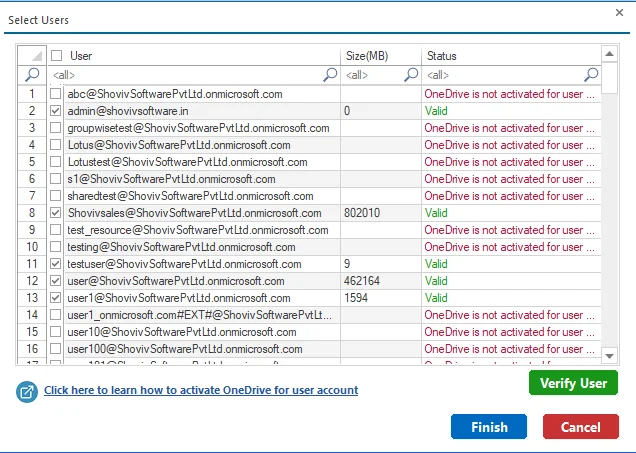Click the size value 462164
Viewport: 636px width, 453px height.
pyautogui.click(x=362, y=281)
